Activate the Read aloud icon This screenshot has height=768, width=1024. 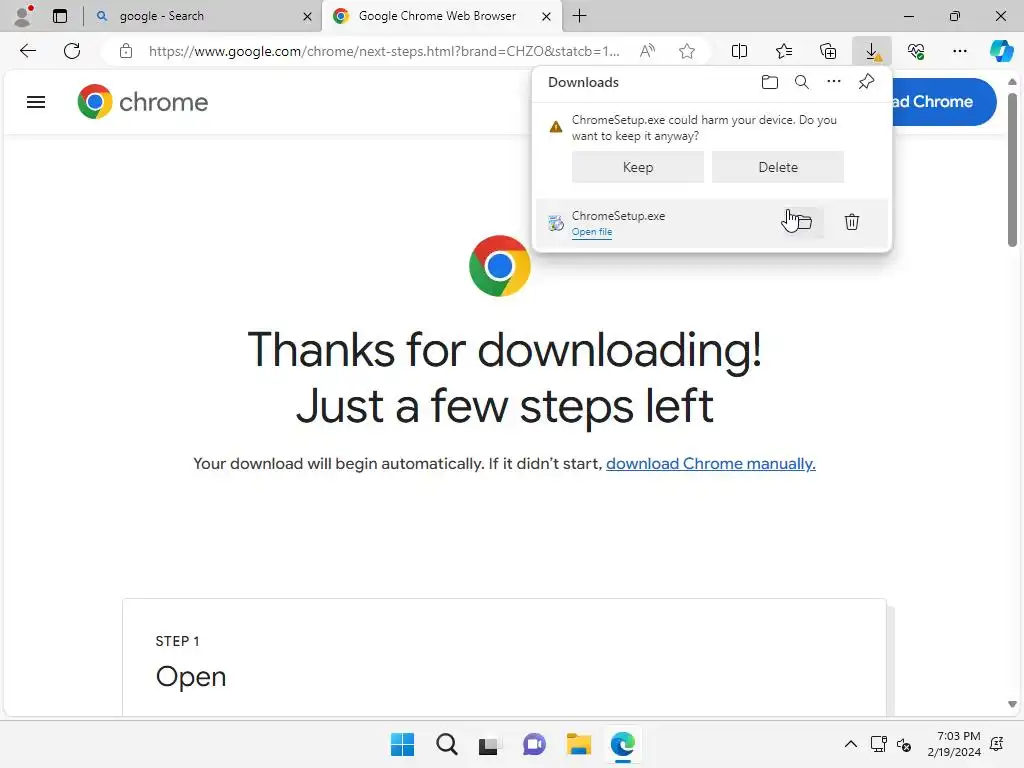[647, 51]
